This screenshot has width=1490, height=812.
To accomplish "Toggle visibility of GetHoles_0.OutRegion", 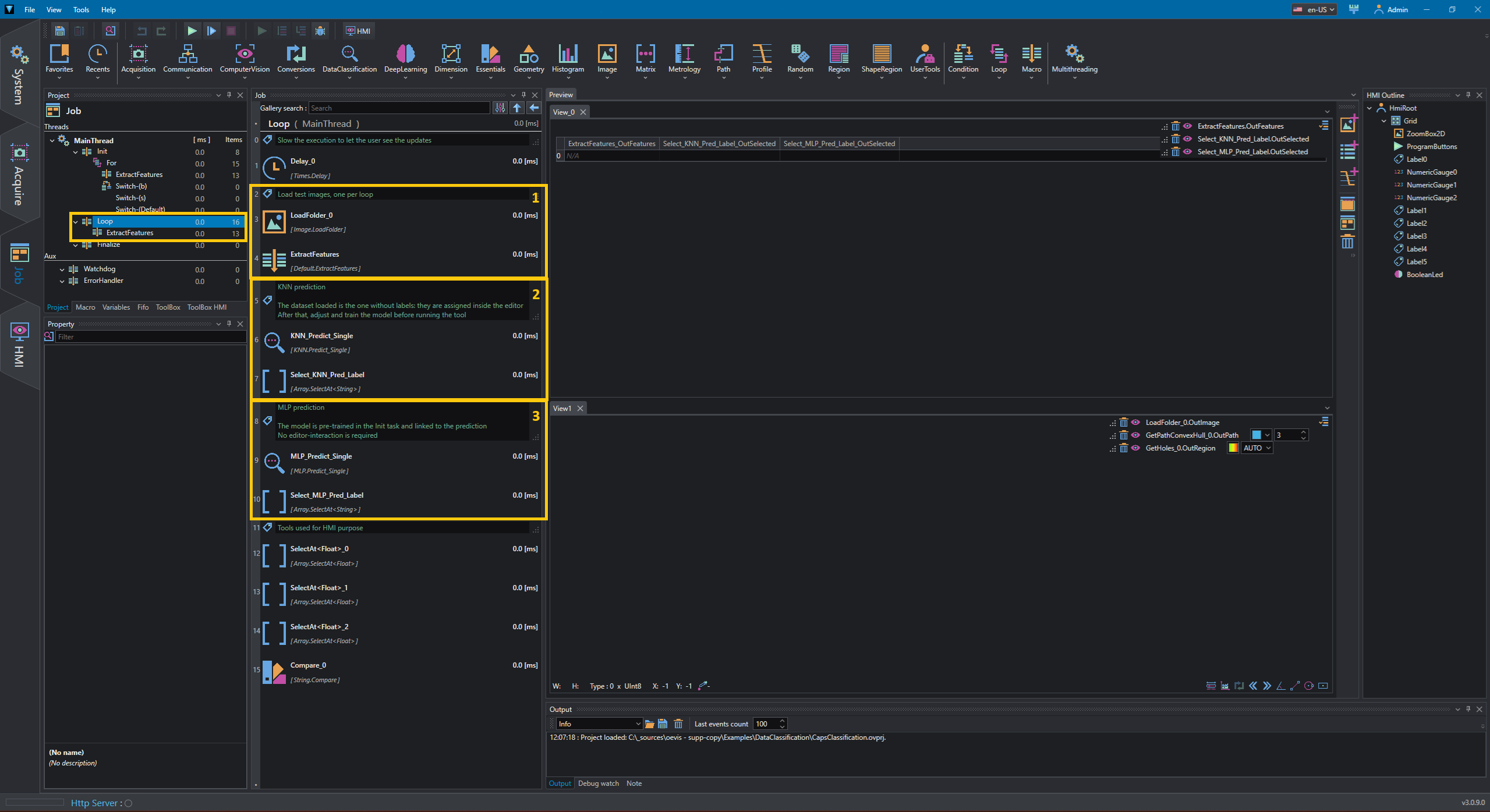I will point(1135,448).
